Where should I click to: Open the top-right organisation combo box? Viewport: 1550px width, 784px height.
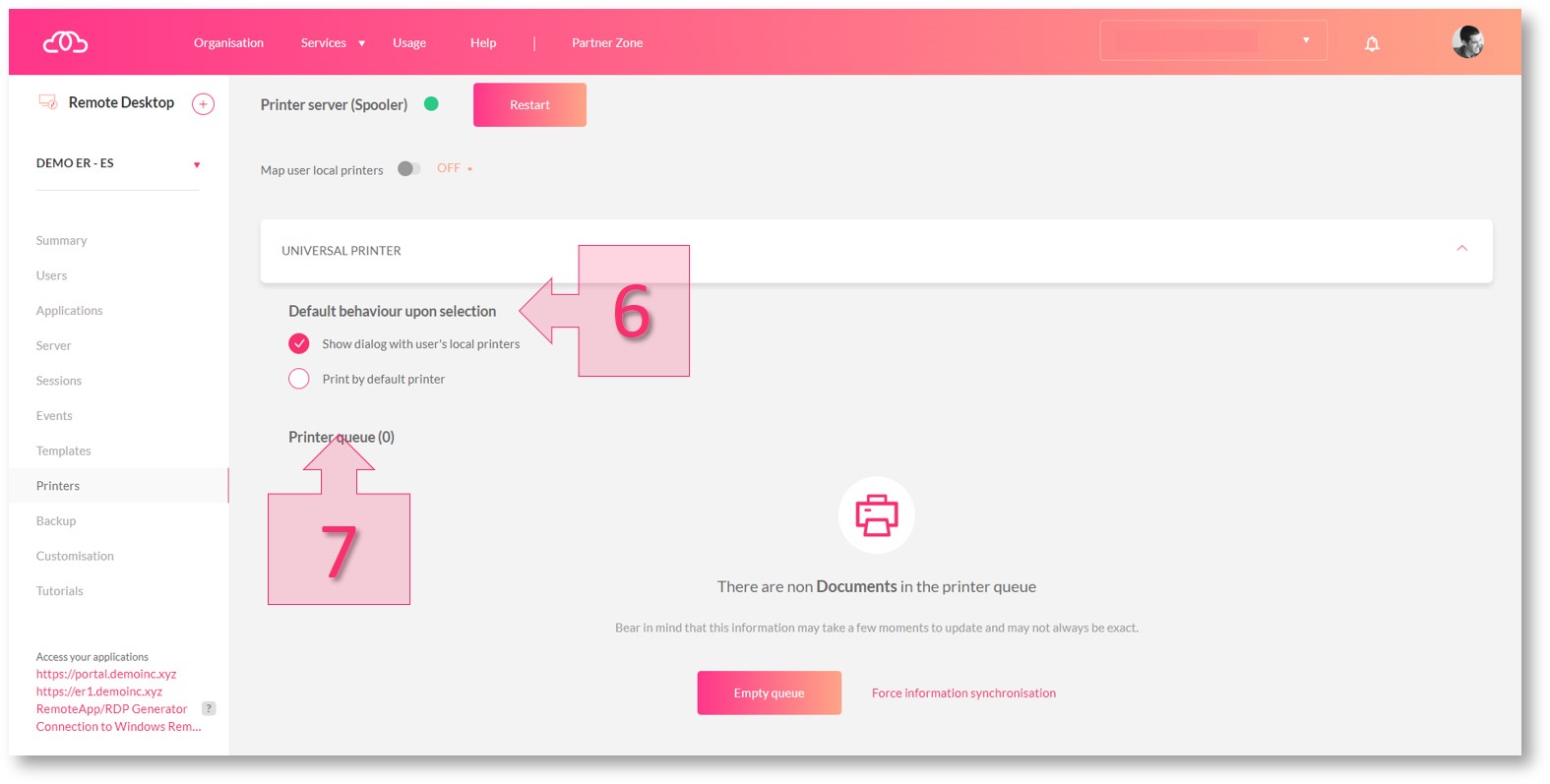(x=1213, y=40)
